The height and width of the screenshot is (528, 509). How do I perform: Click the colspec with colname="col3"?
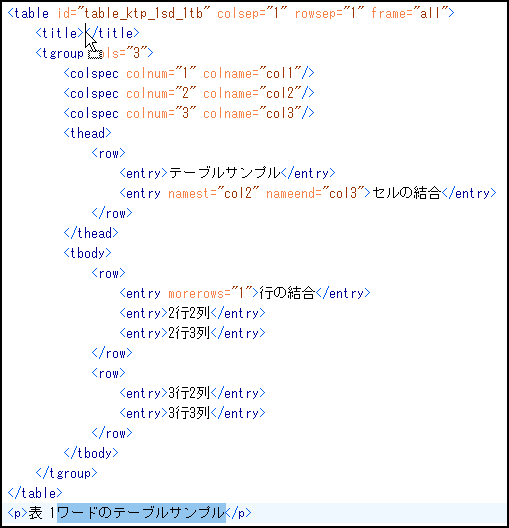point(189,113)
